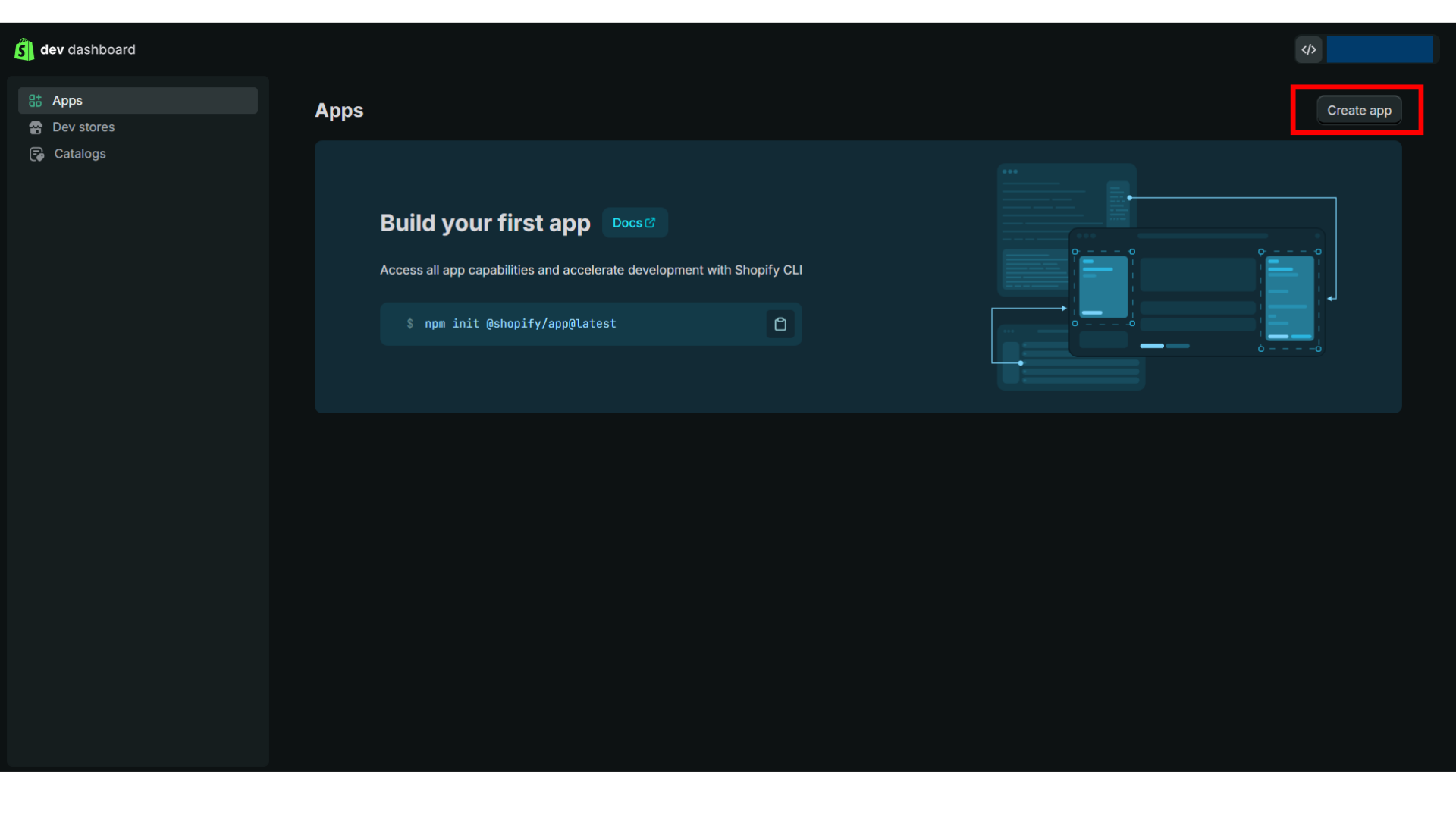Copy the npm init command with clipboard icon
The height and width of the screenshot is (819, 1456).
pyautogui.click(x=780, y=325)
